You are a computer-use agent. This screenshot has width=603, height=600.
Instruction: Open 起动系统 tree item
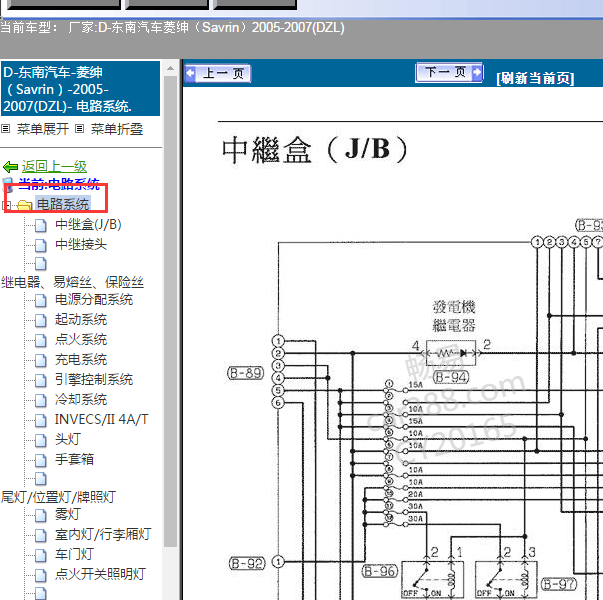(81, 319)
